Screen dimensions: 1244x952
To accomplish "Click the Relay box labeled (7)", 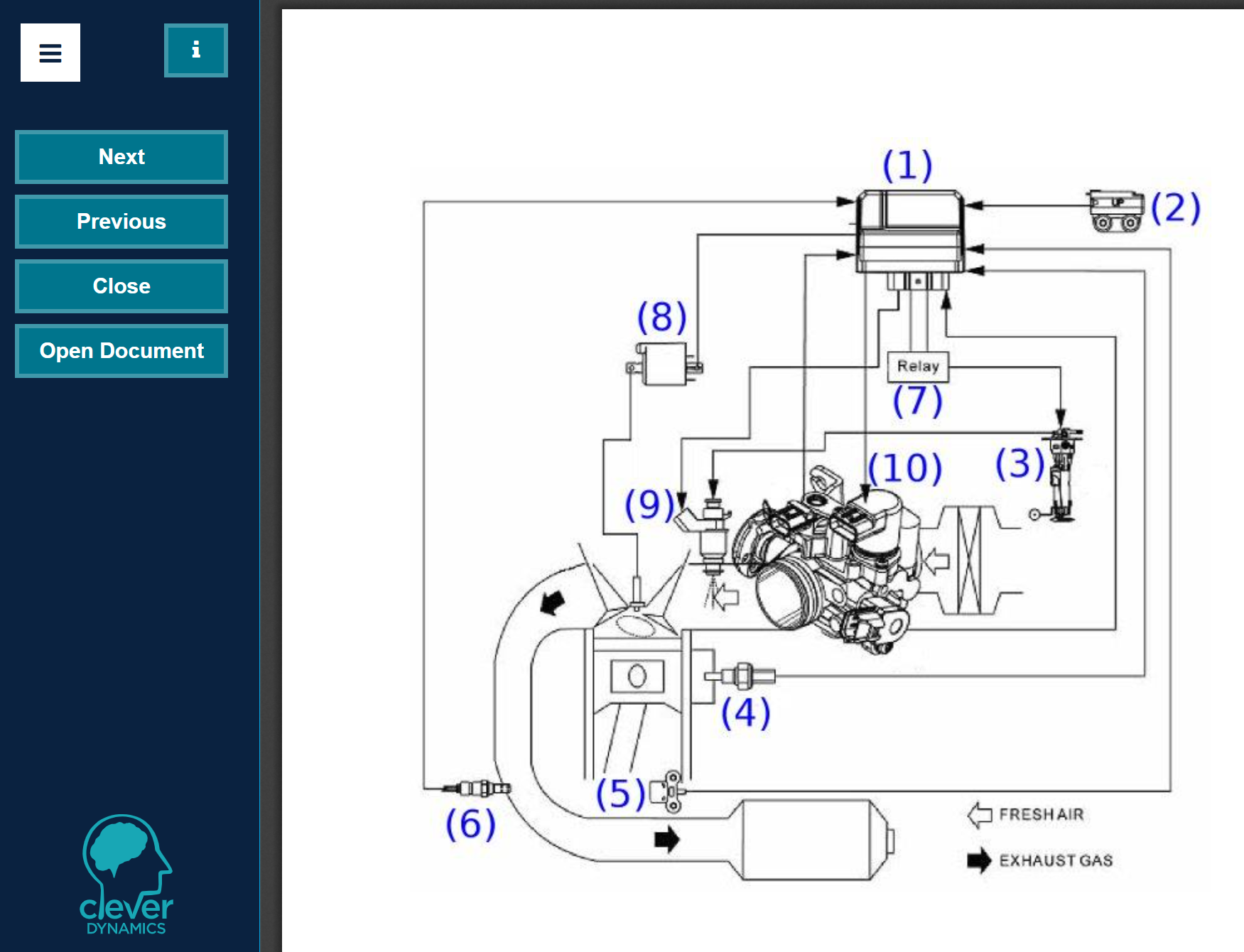I will pos(917,367).
